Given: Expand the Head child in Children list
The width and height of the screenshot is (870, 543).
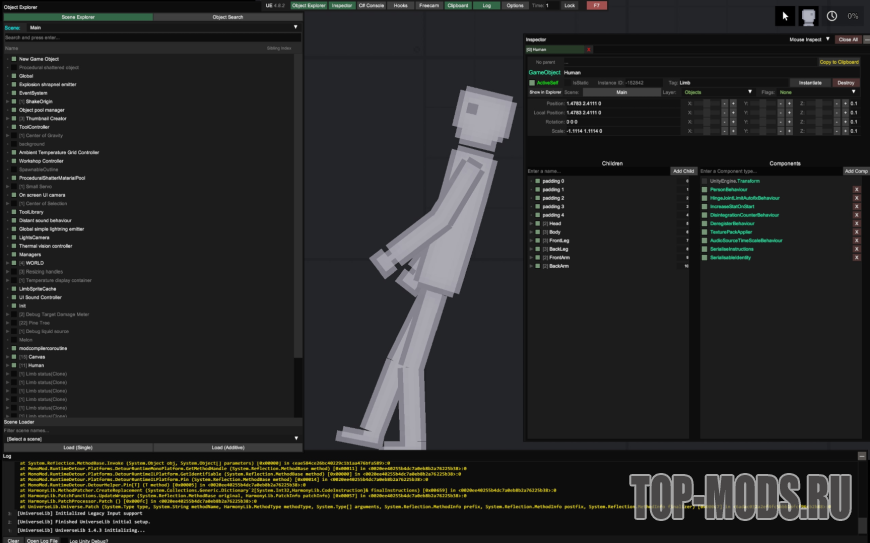Looking at the screenshot, I should coord(531,224).
